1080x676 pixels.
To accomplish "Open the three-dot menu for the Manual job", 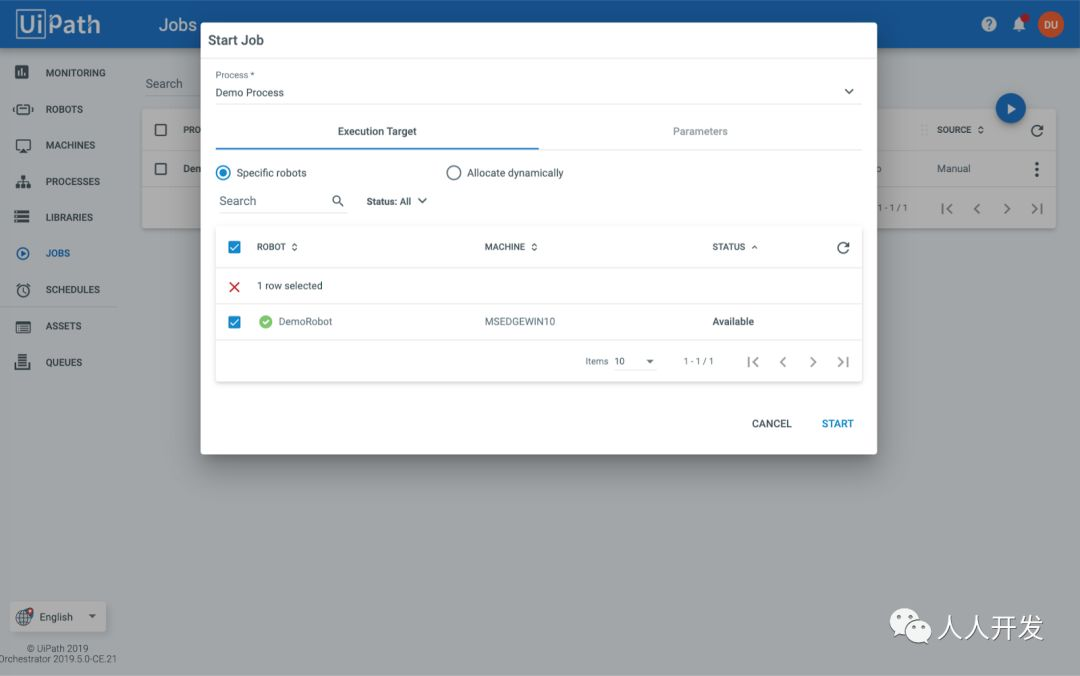I will point(1036,169).
